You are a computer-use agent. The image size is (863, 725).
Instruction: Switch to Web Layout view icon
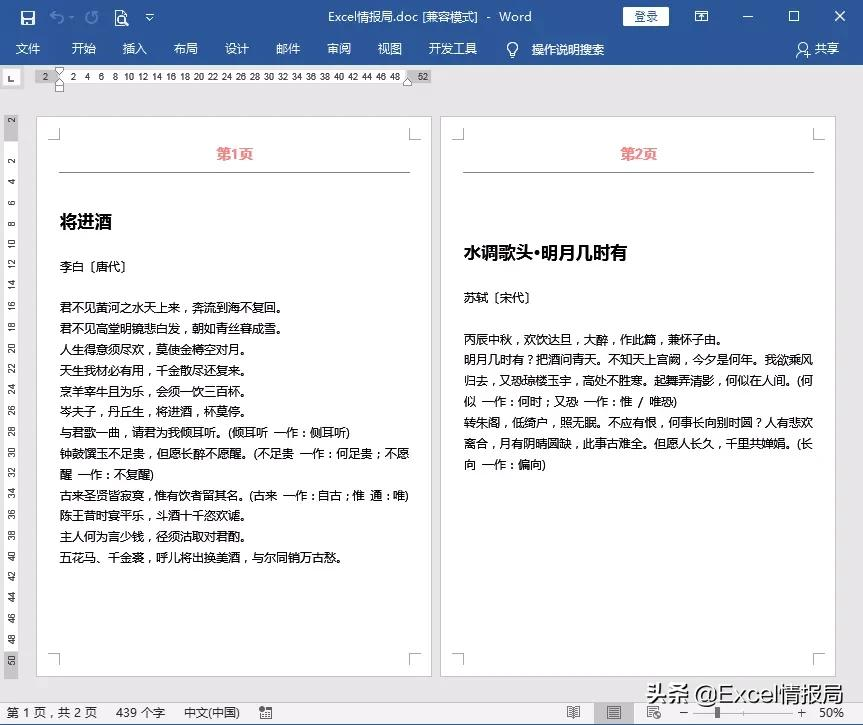coord(654,713)
